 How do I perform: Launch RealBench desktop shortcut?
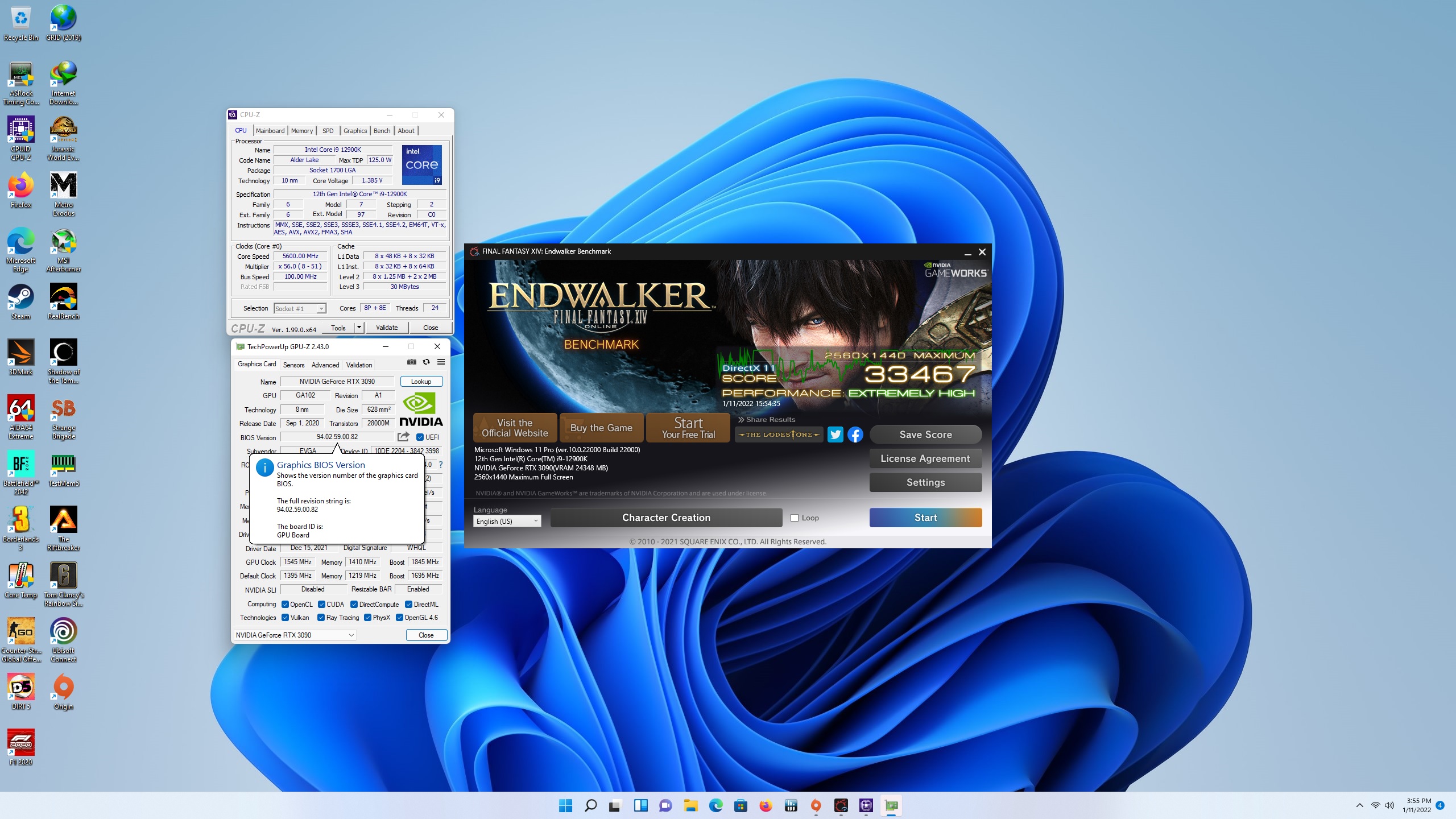point(63,301)
